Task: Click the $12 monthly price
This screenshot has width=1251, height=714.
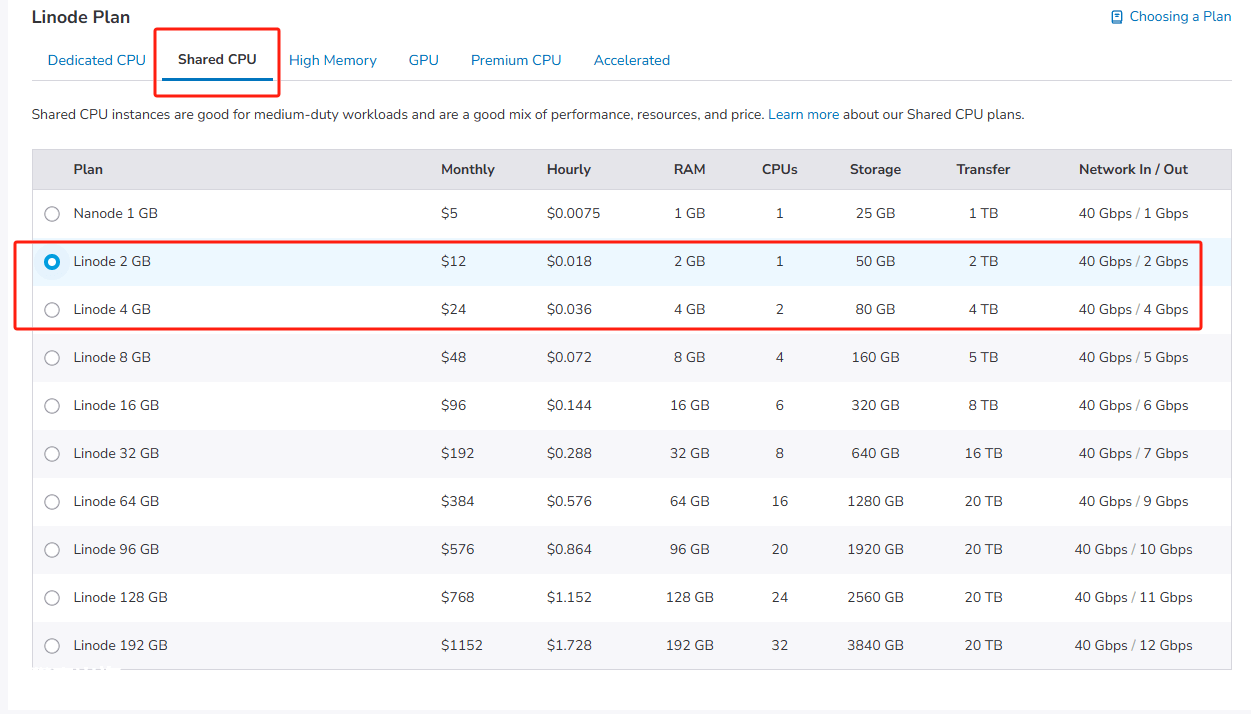Action: (x=454, y=261)
